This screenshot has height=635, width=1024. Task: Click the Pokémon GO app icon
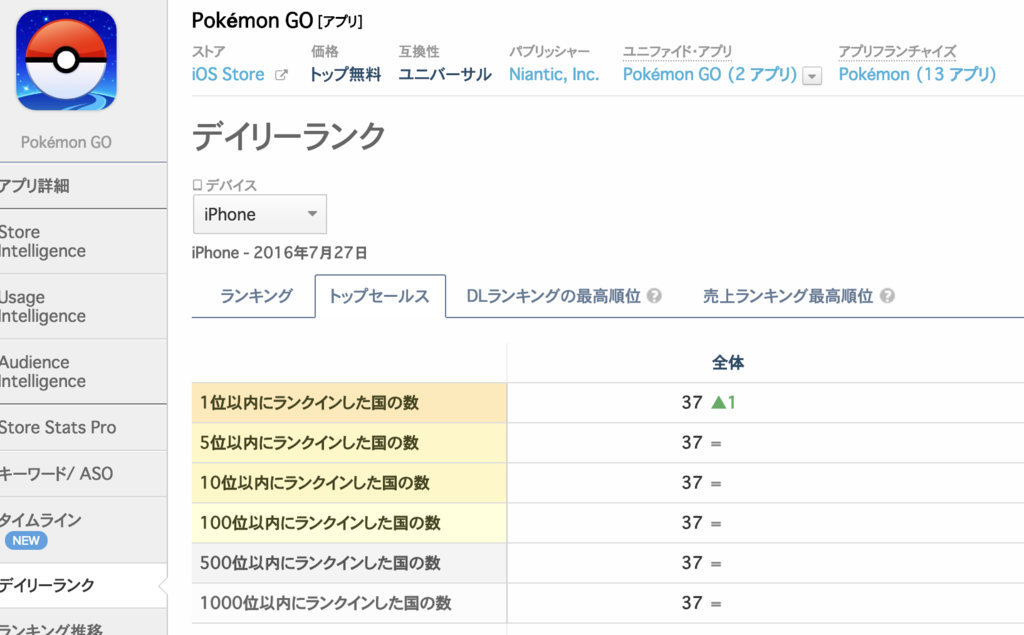tap(66, 60)
